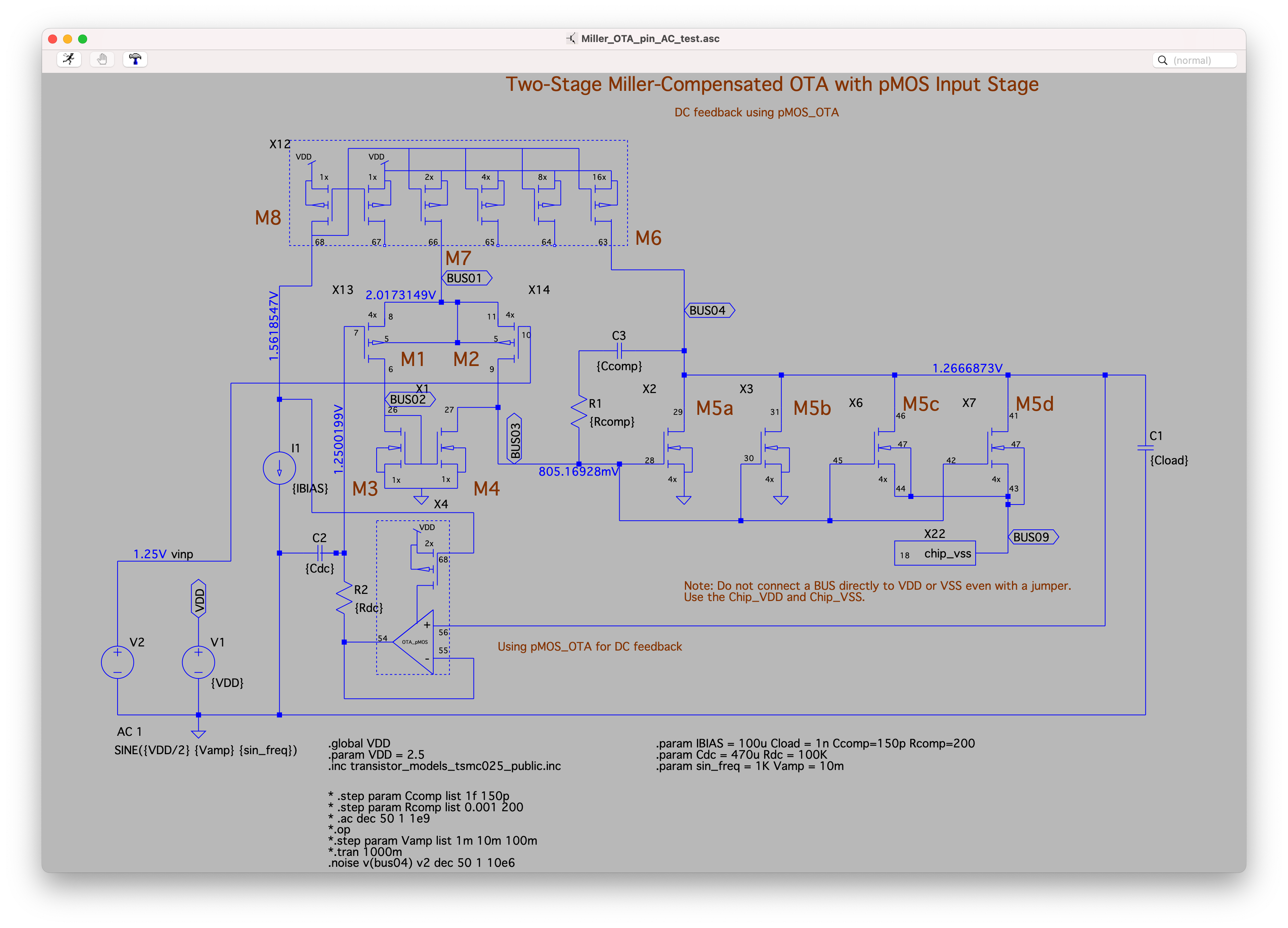Click the BUS03 net label flag
Viewport: 1288px width, 928px height.
coord(514,439)
